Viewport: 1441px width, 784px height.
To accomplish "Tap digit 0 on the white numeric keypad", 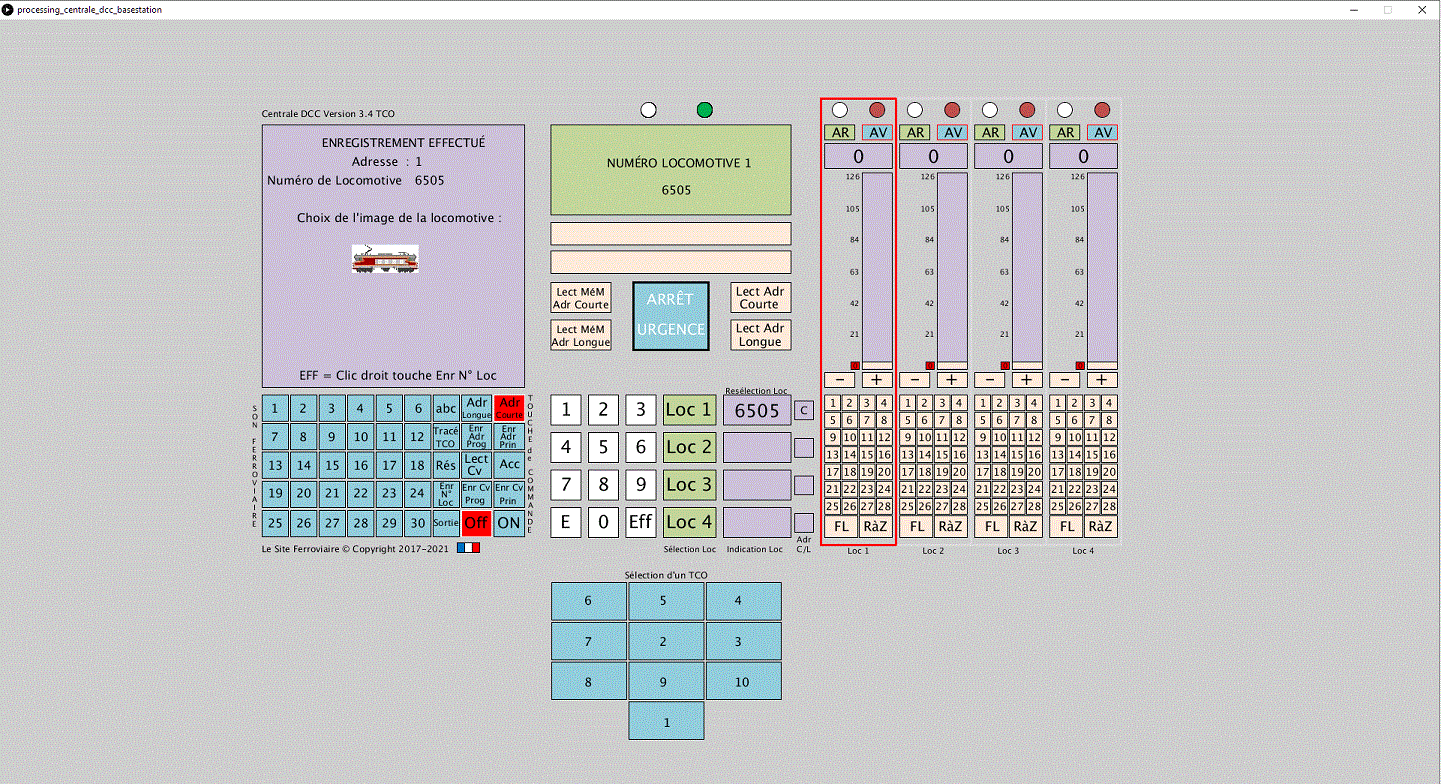I will click(603, 522).
